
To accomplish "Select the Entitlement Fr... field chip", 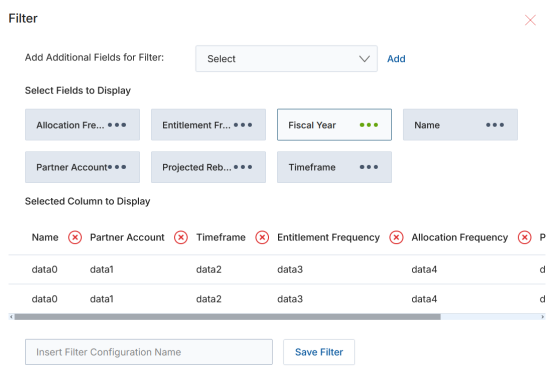I will tap(208, 125).
